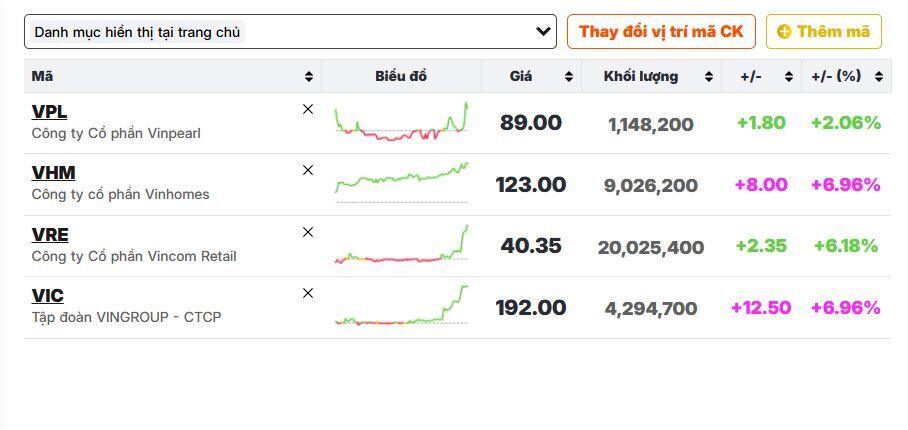Viewport: 908px width, 430px height.
Task: Open VPL stock link
Action: point(49,111)
